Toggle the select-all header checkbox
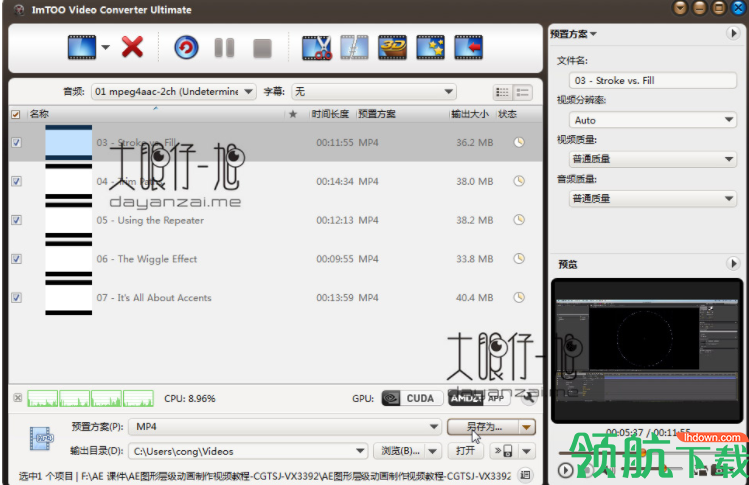749x485 pixels. pyautogui.click(x=16, y=114)
